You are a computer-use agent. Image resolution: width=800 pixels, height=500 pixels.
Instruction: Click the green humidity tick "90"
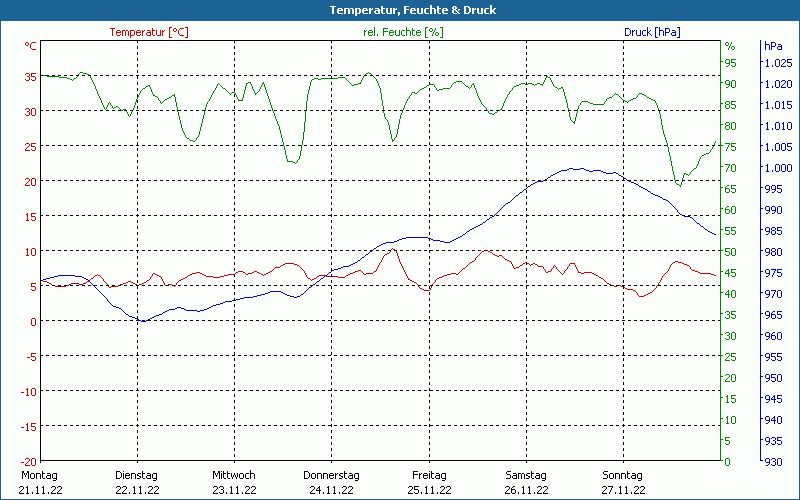[x=731, y=84]
